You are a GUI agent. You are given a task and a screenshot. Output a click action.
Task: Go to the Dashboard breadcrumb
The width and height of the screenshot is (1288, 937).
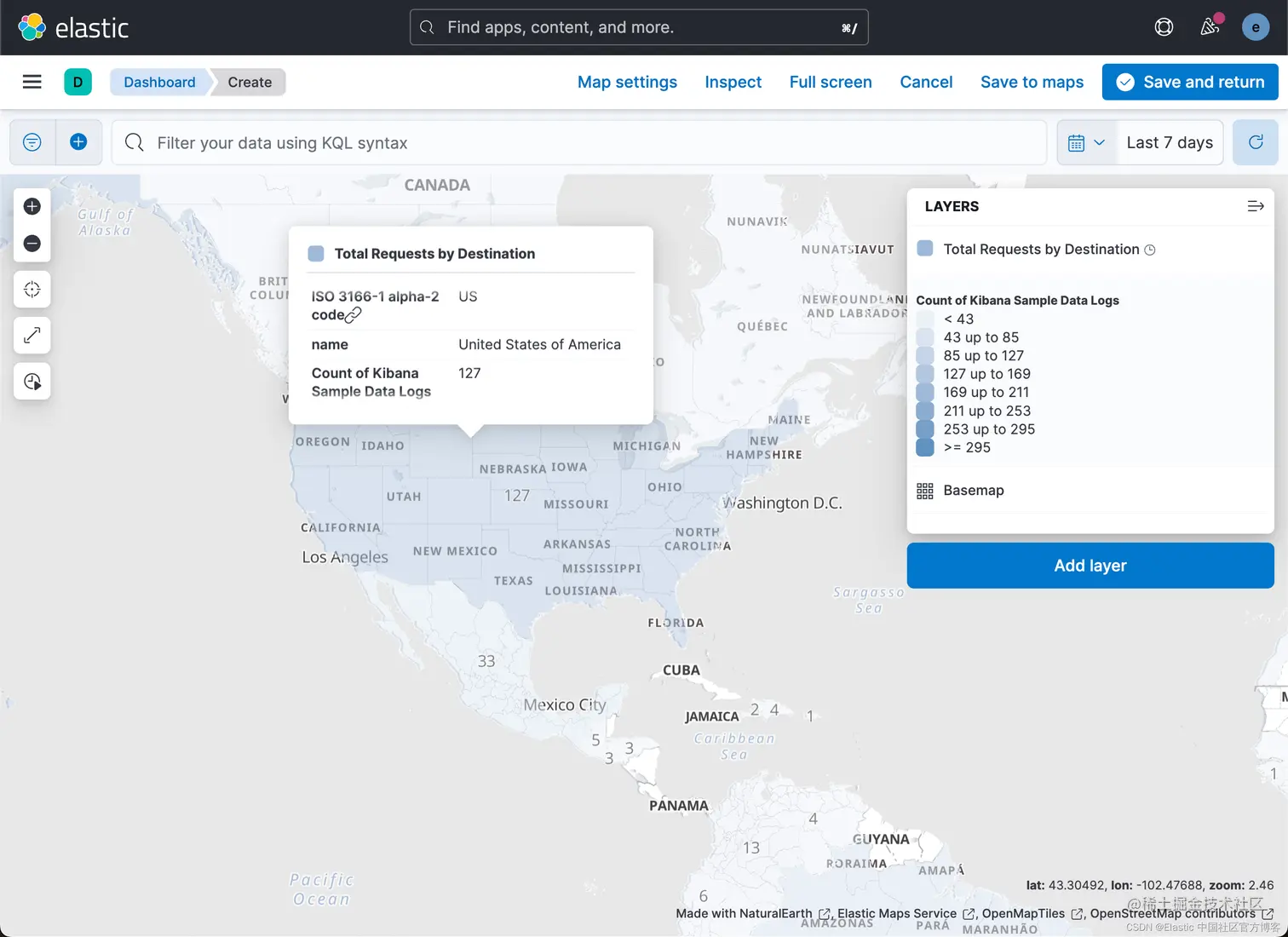159,82
